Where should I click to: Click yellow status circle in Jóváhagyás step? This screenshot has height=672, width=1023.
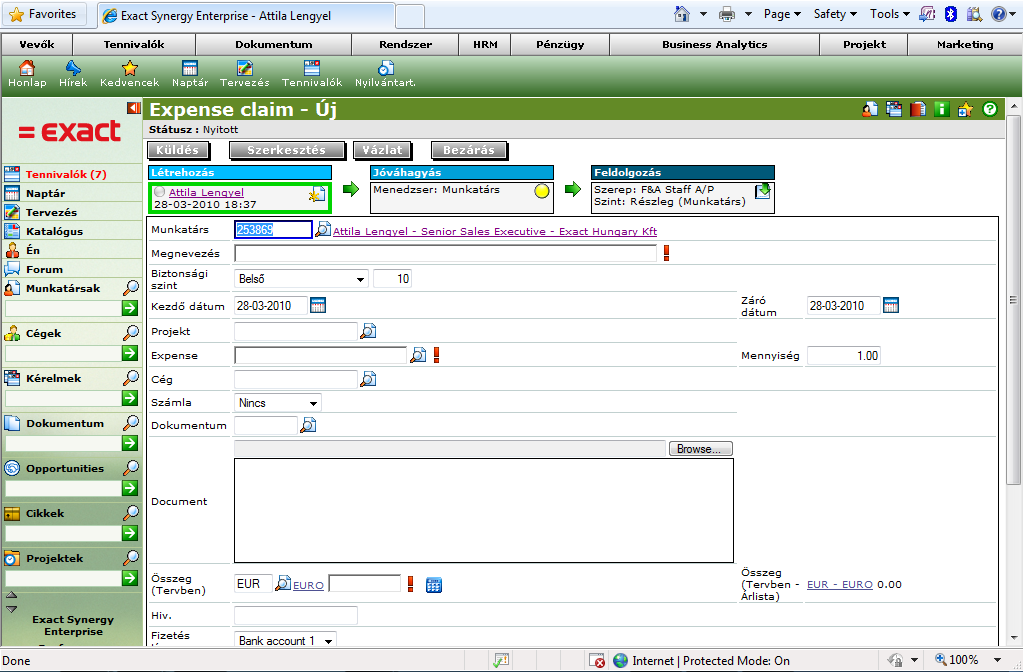542,191
